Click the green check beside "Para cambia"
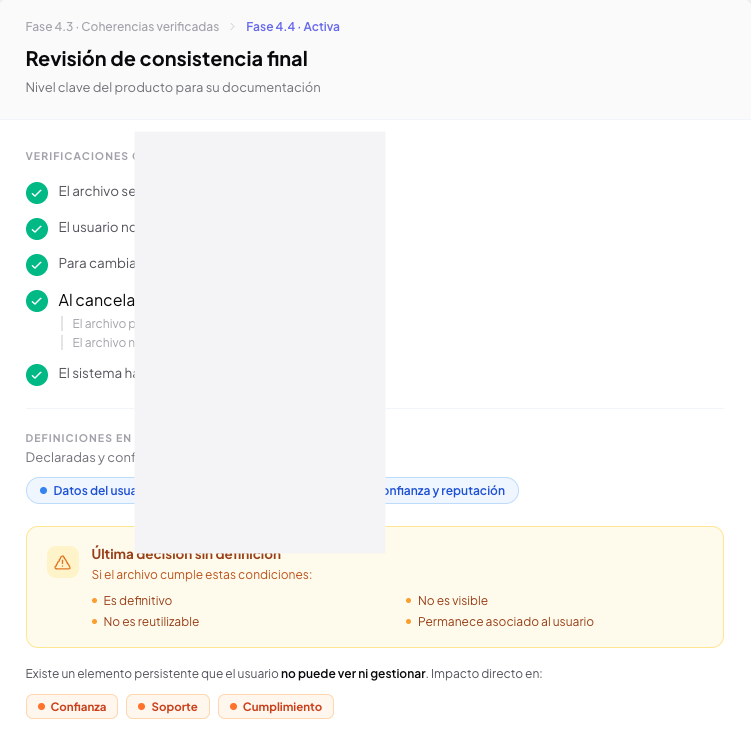Viewport: 751px width, 732px height. point(37,264)
